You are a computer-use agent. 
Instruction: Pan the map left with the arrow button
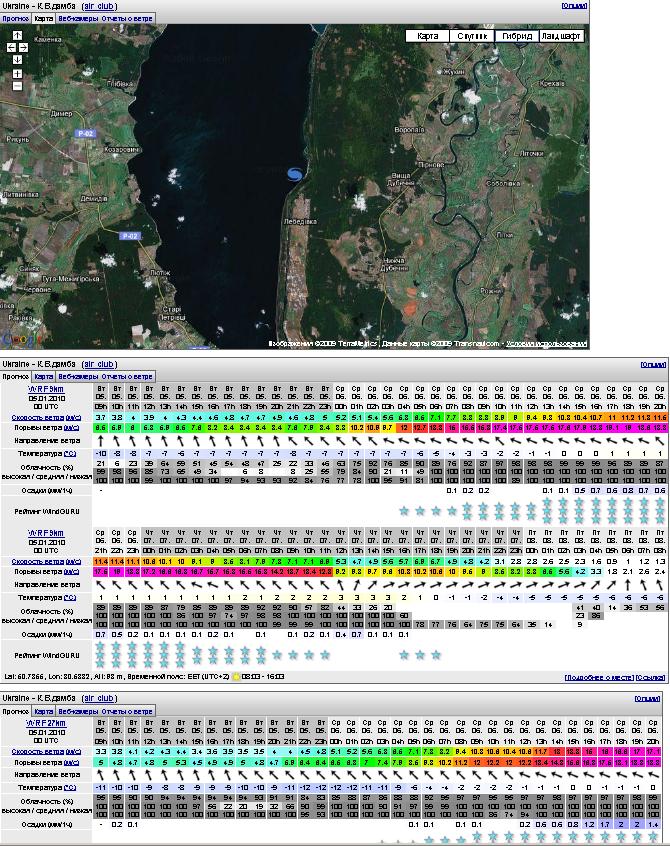10,47
